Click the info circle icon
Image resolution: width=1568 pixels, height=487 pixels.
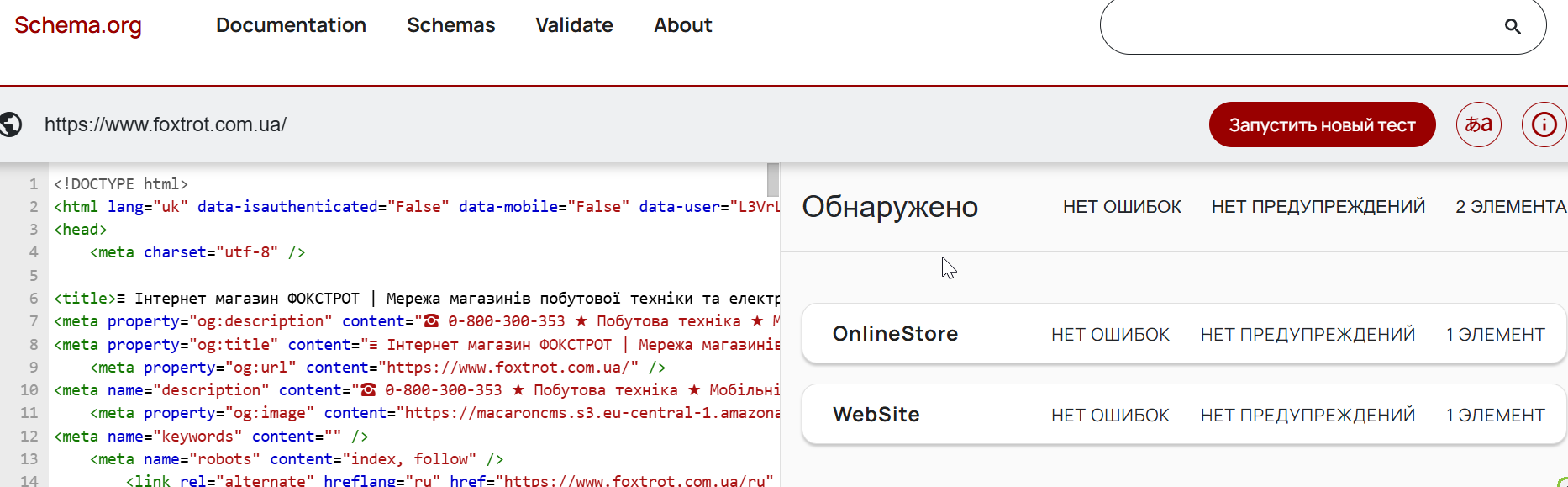click(1544, 124)
